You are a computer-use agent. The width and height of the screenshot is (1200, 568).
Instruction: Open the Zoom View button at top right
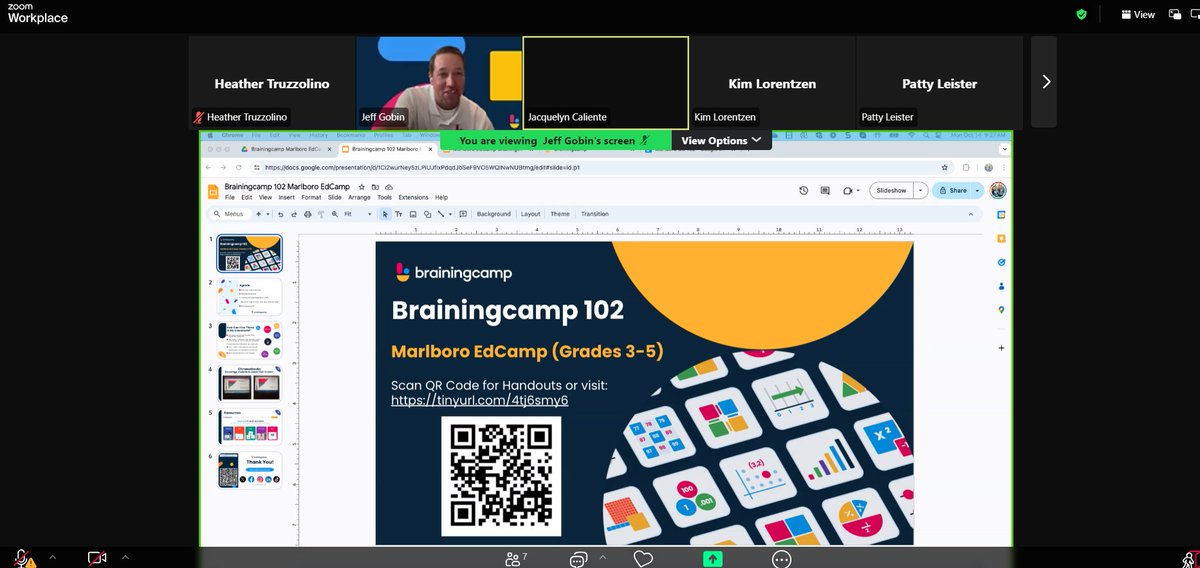pyautogui.click(x=1138, y=15)
